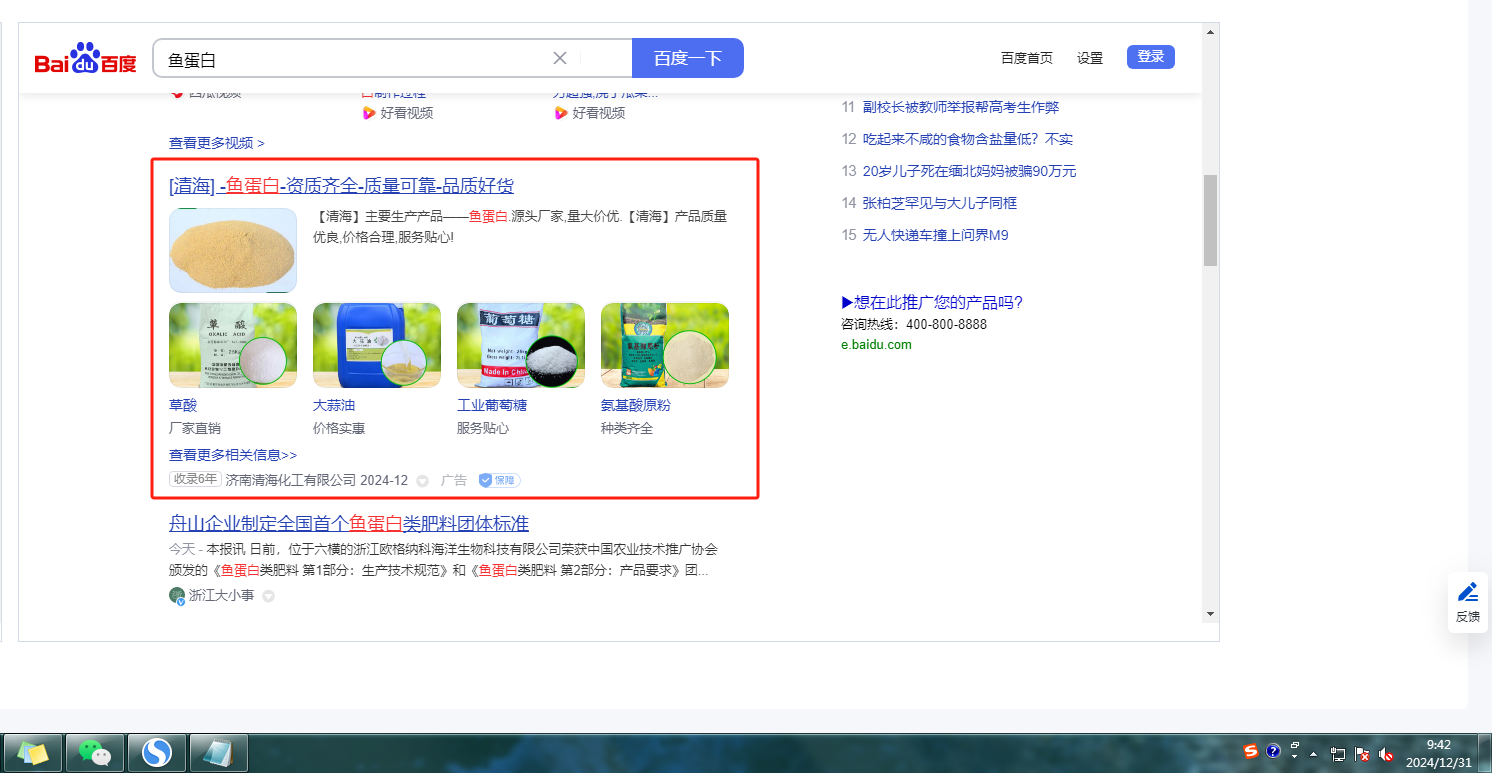Screen dimensions: 1492x773
Task: Expand dropdown arrow next to 浙江大小事
Action: 268,596
